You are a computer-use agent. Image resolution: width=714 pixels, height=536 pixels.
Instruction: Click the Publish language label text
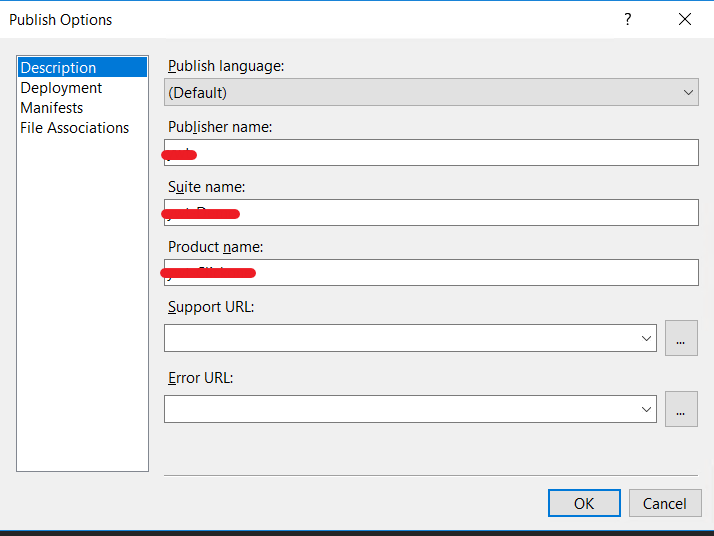tap(226, 66)
